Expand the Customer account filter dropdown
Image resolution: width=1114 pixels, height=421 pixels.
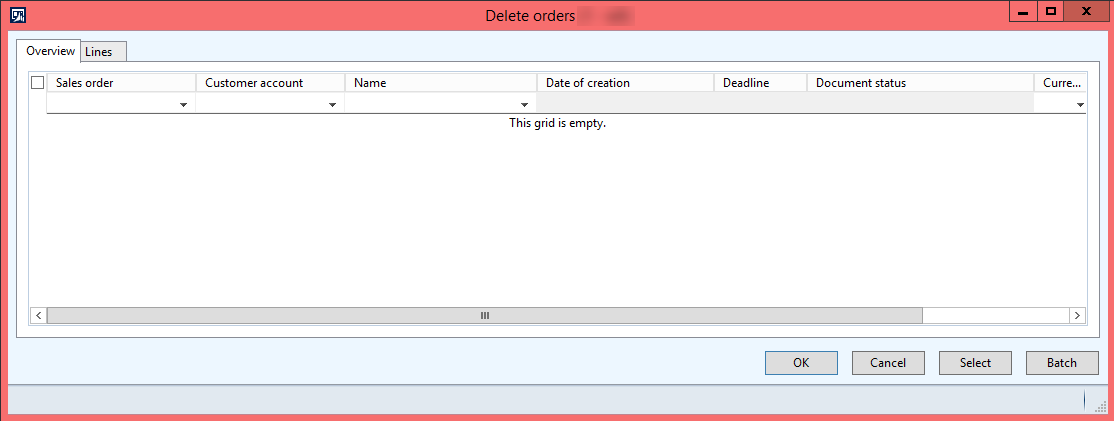333,104
